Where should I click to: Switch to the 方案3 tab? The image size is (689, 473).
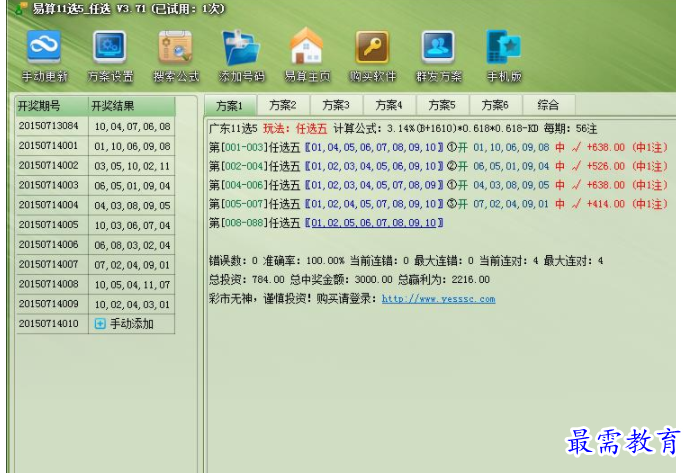pyautogui.click(x=336, y=105)
